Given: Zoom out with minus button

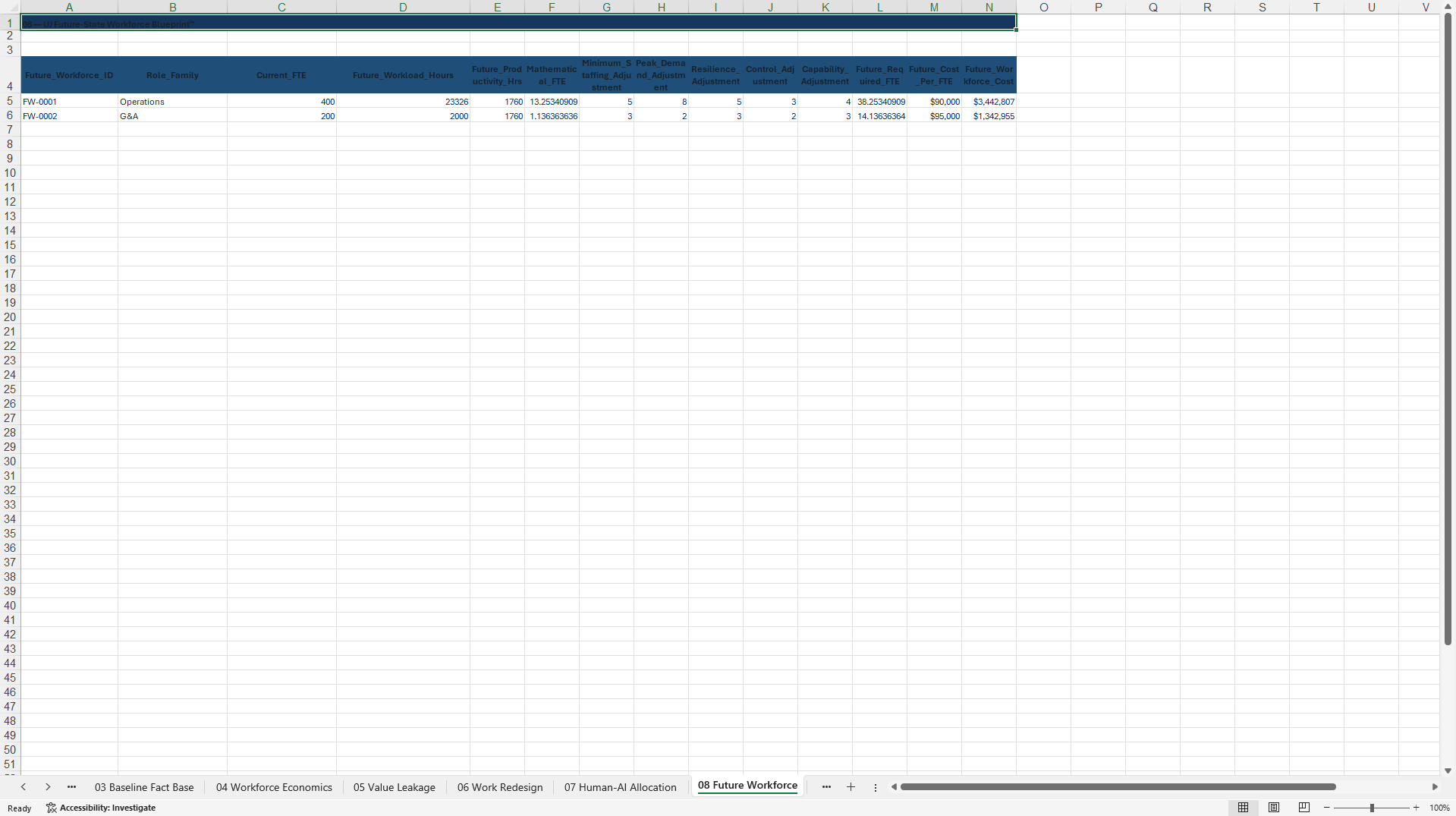Looking at the screenshot, I should coord(1327,808).
